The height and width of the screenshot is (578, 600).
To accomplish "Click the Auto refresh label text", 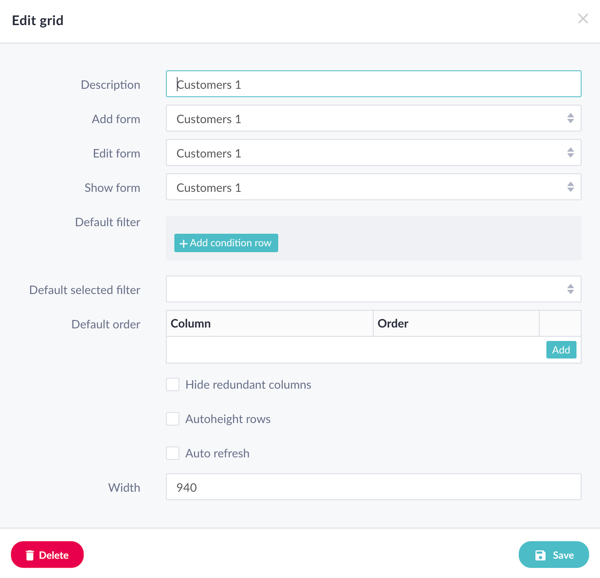I will 217,453.
